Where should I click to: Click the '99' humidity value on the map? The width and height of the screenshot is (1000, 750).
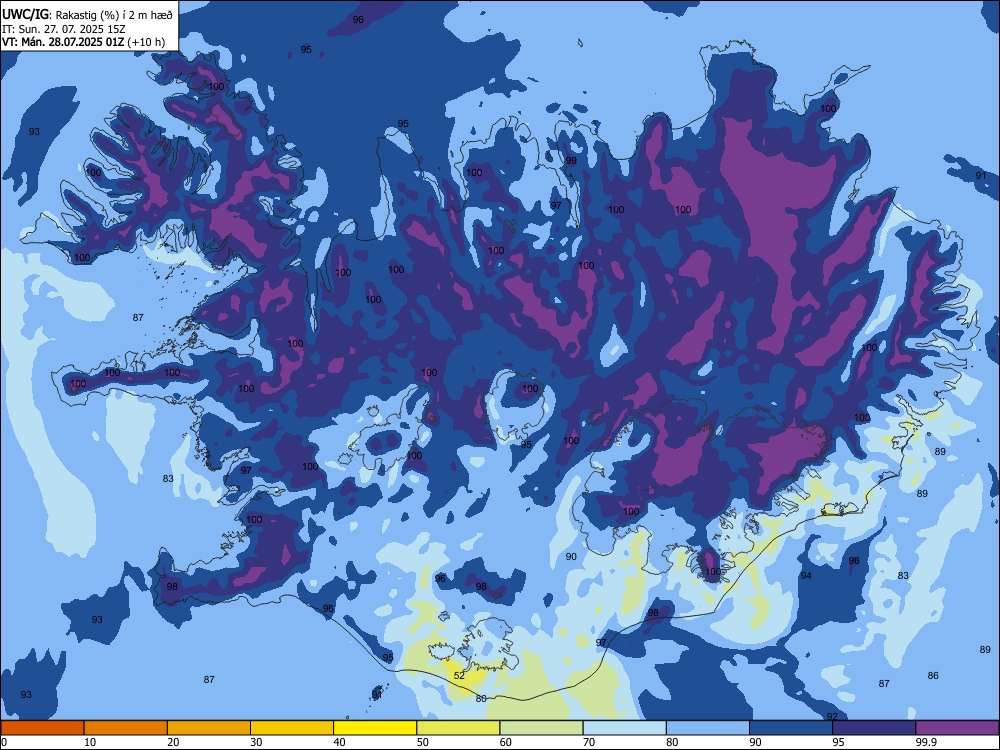click(571, 161)
